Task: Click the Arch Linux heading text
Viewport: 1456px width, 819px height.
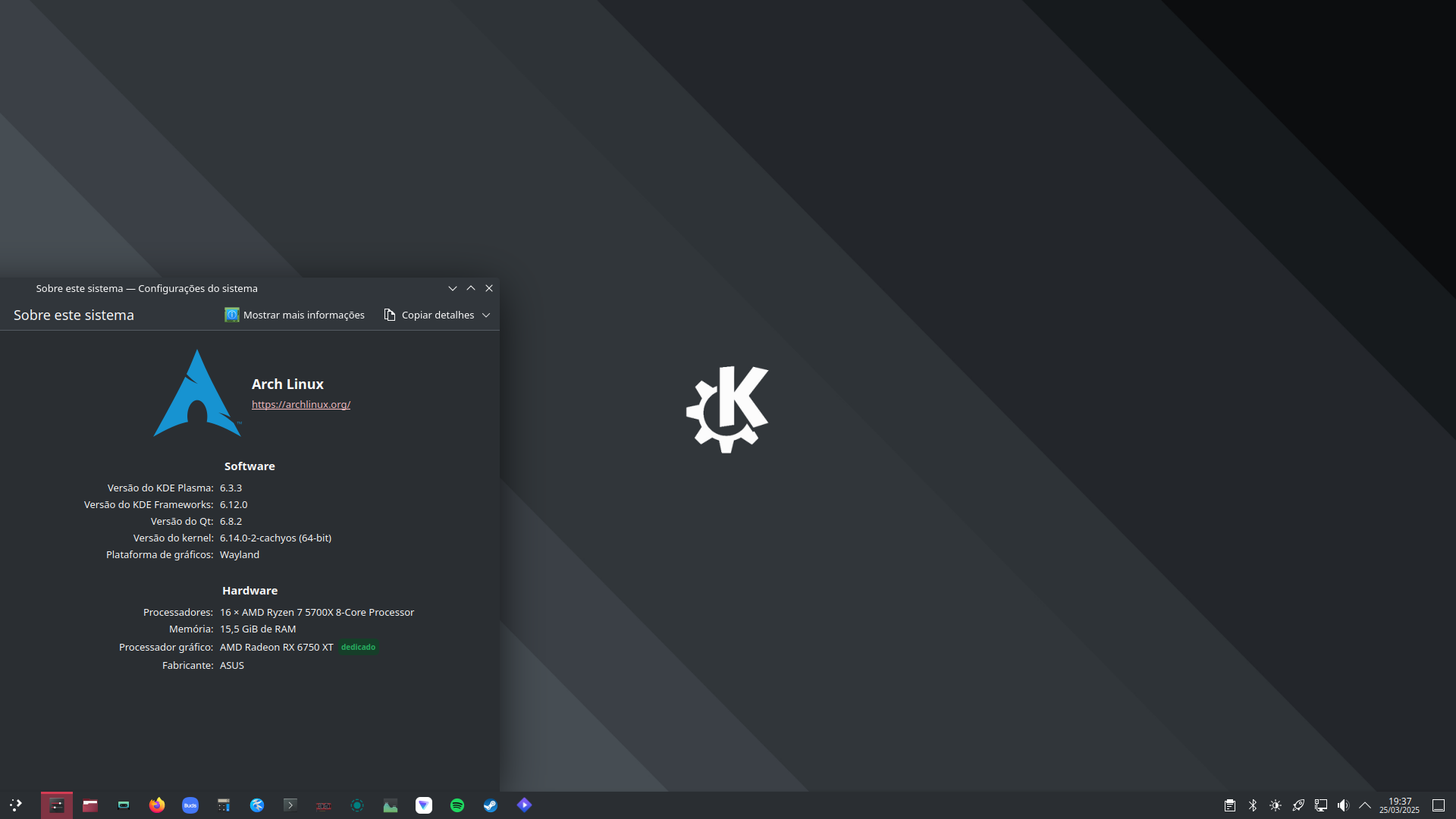Action: click(x=287, y=384)
